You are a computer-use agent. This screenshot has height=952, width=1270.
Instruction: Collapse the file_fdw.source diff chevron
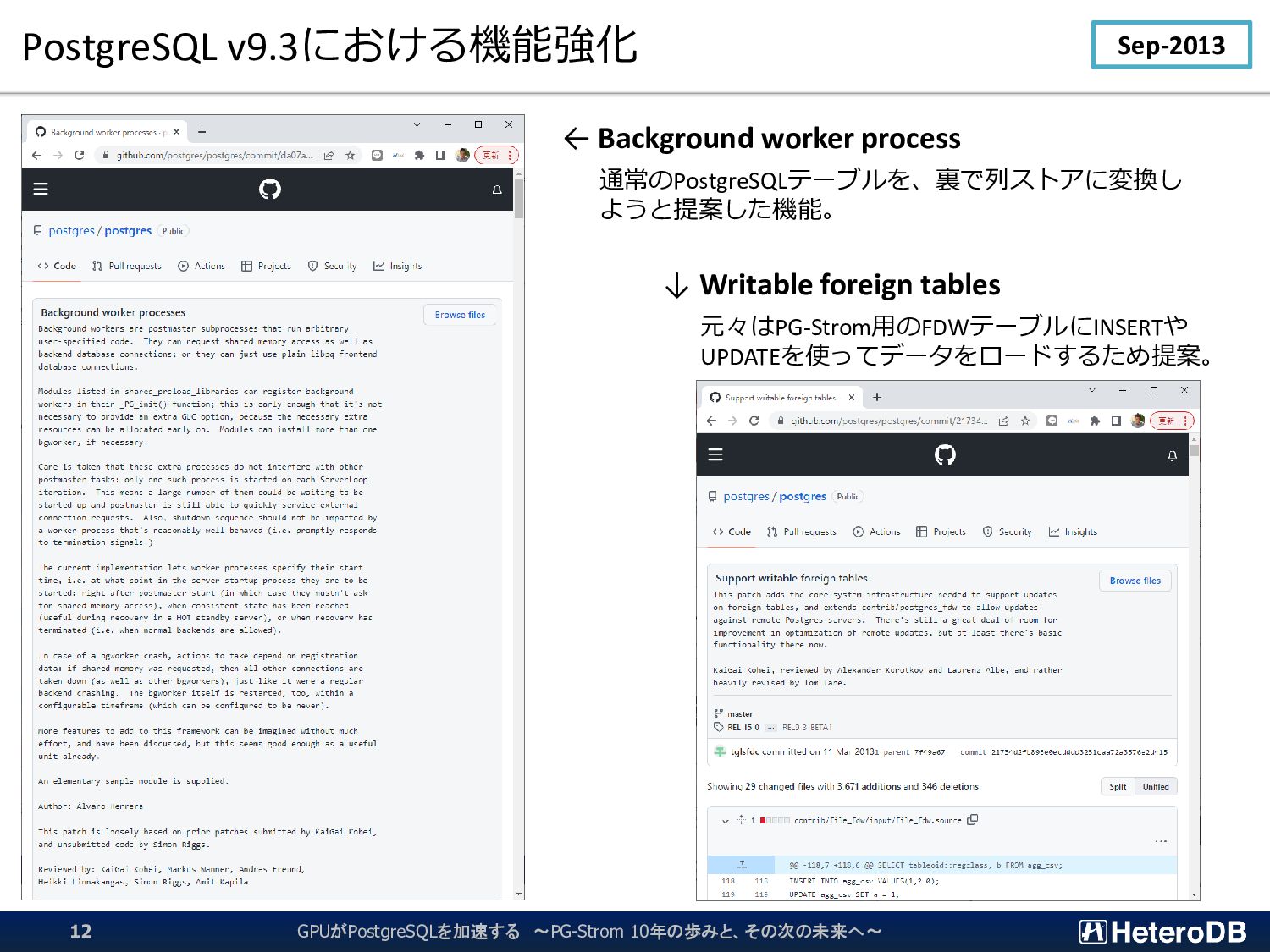pos(726,821)
